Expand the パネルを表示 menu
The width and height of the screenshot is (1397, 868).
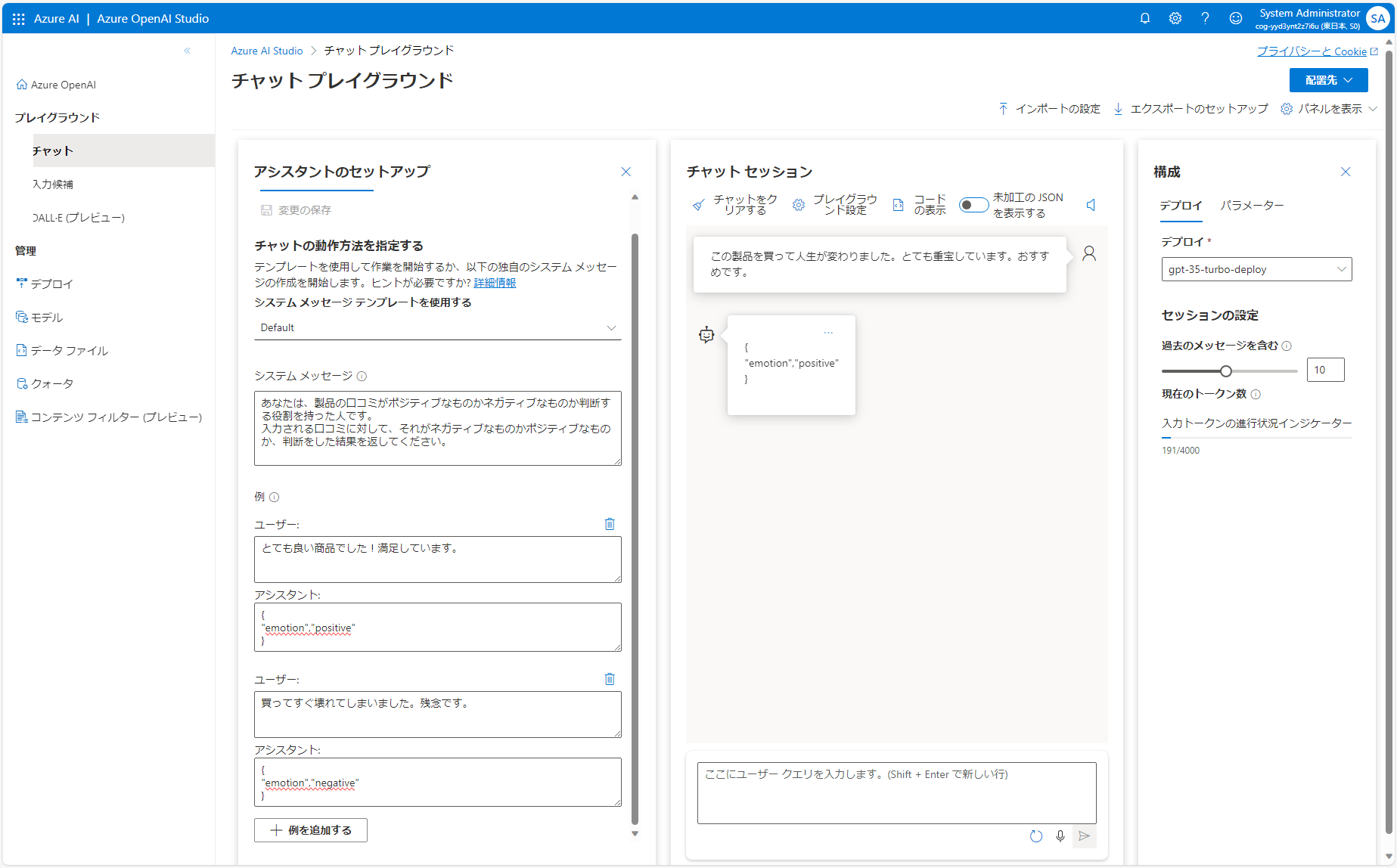pyautogui.click(x=1329, y=109)
